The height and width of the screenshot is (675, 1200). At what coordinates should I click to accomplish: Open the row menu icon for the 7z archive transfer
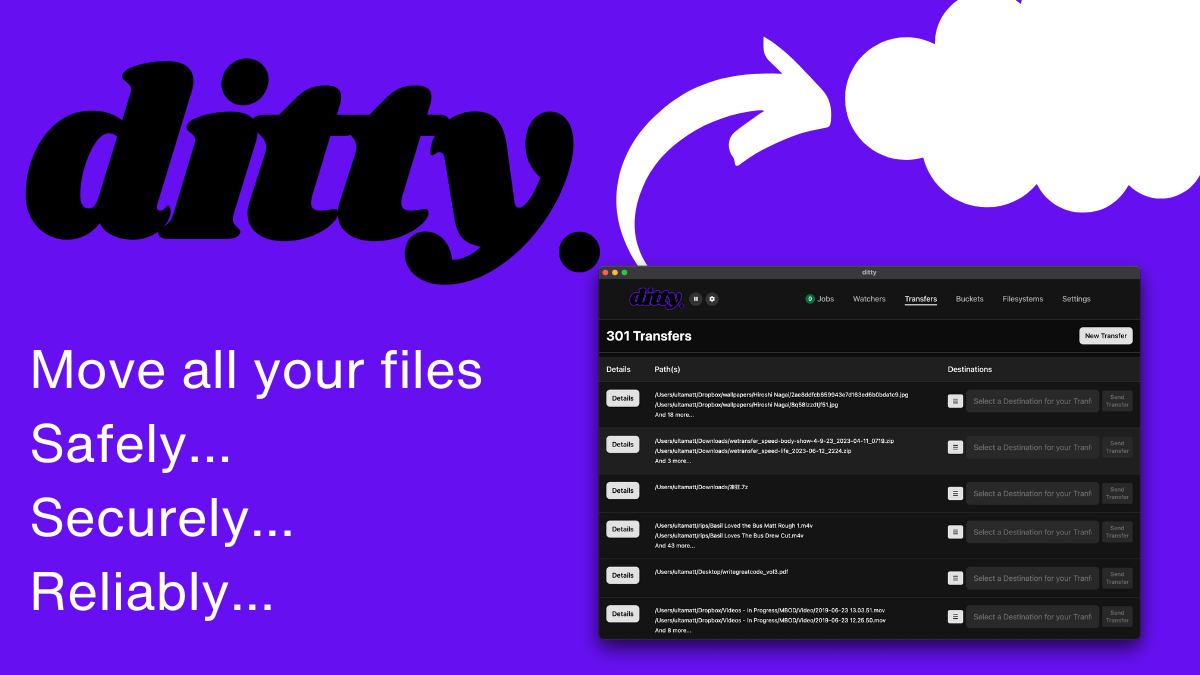[953, 493]
